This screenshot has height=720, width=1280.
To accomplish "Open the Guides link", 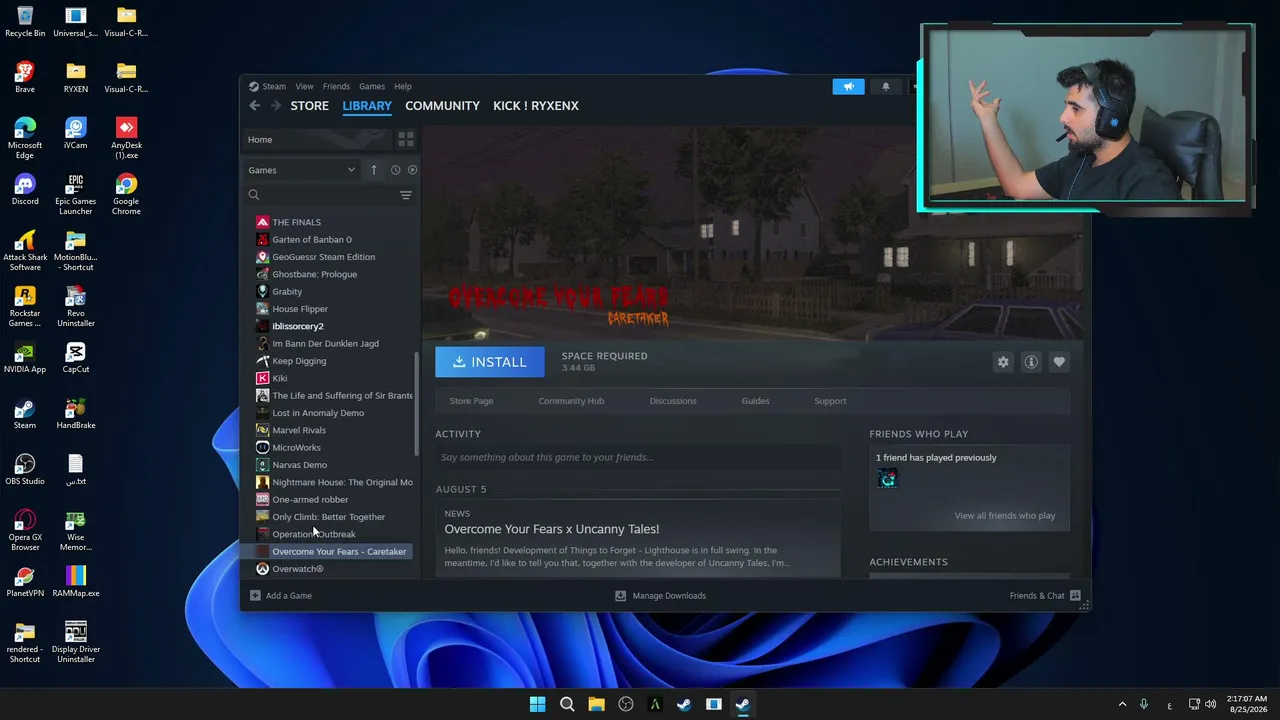I will (x=755, y=401).
